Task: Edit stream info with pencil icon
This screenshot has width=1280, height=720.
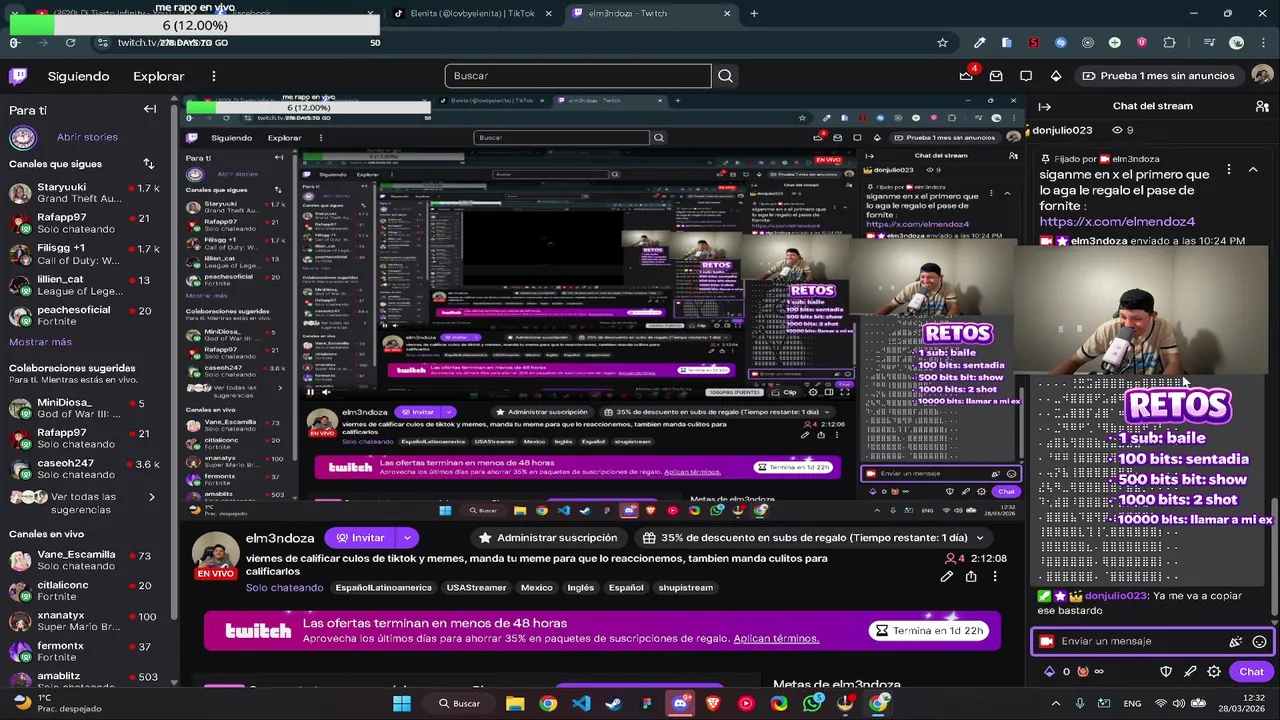Action: (947, 577)
